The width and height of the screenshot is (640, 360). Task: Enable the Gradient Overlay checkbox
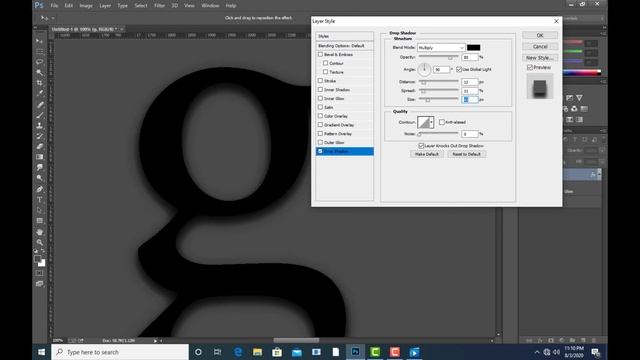[320, 124]
